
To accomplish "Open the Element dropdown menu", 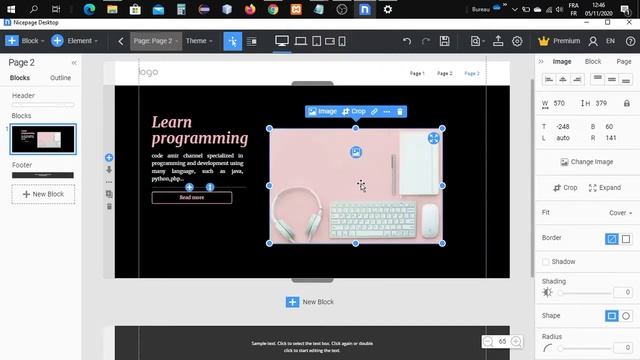I will click(x=83, y=41).
